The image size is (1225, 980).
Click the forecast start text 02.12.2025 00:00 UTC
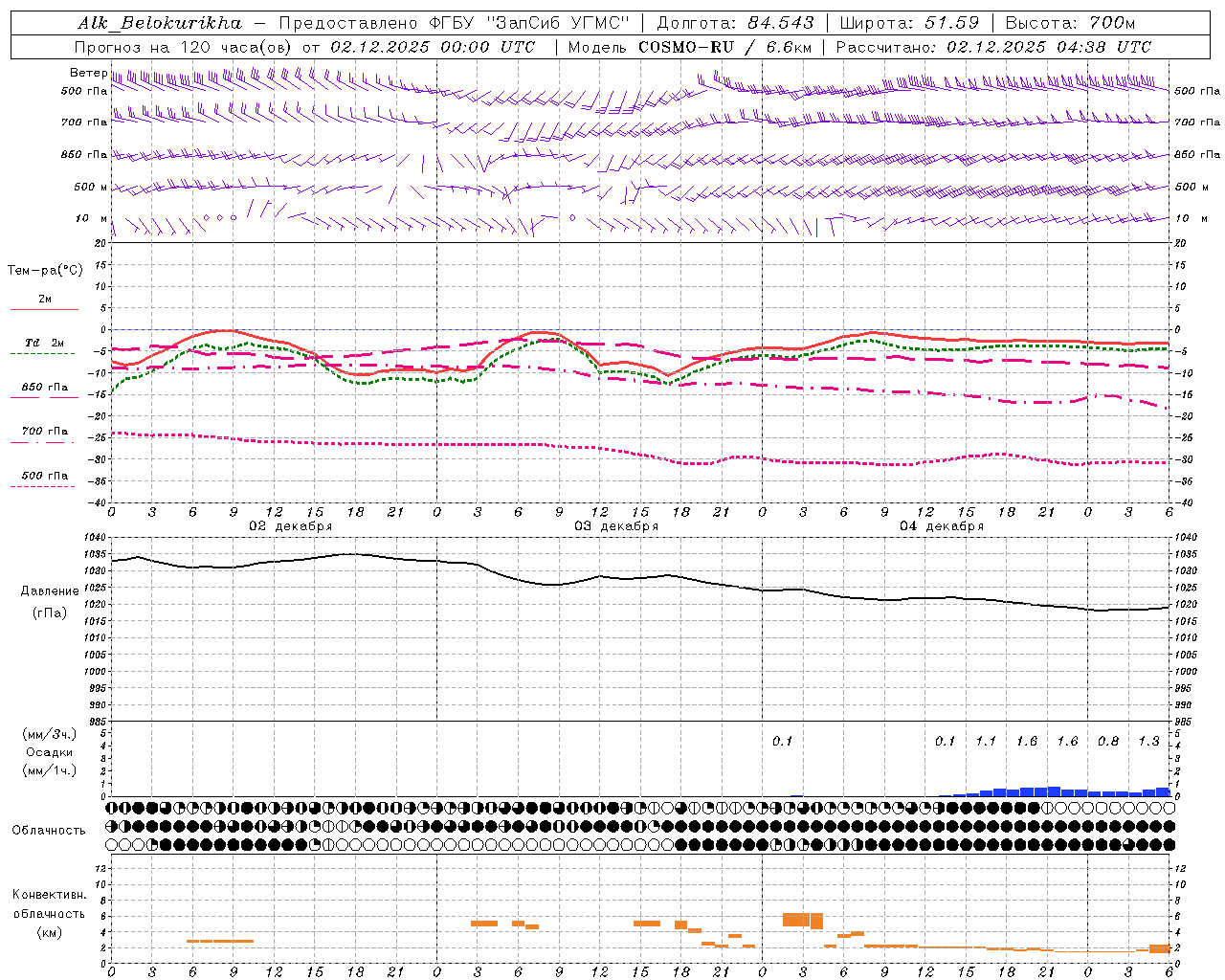[433, 47]
